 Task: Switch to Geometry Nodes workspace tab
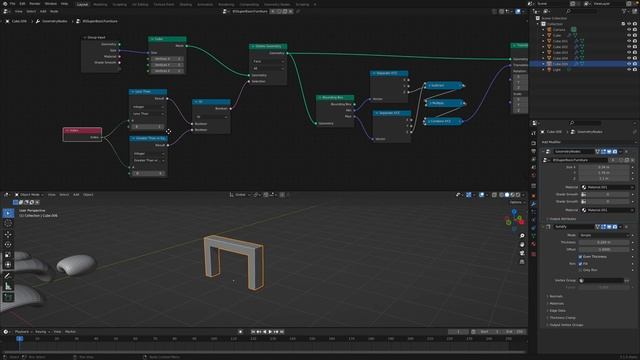click(x=277, y=4)
